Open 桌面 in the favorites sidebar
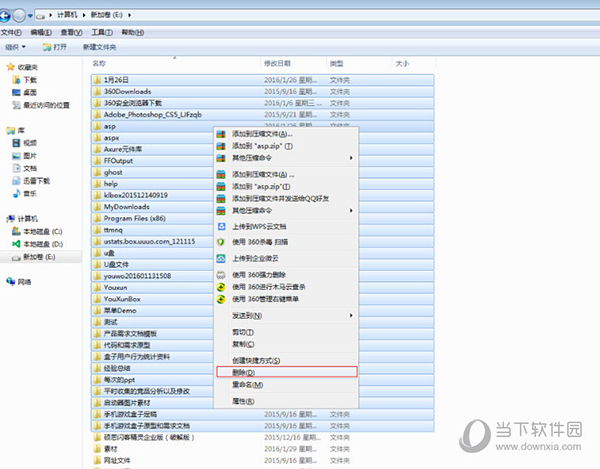Screen dimensions: 600x469 pyautogui.click(x=25, y=93)
